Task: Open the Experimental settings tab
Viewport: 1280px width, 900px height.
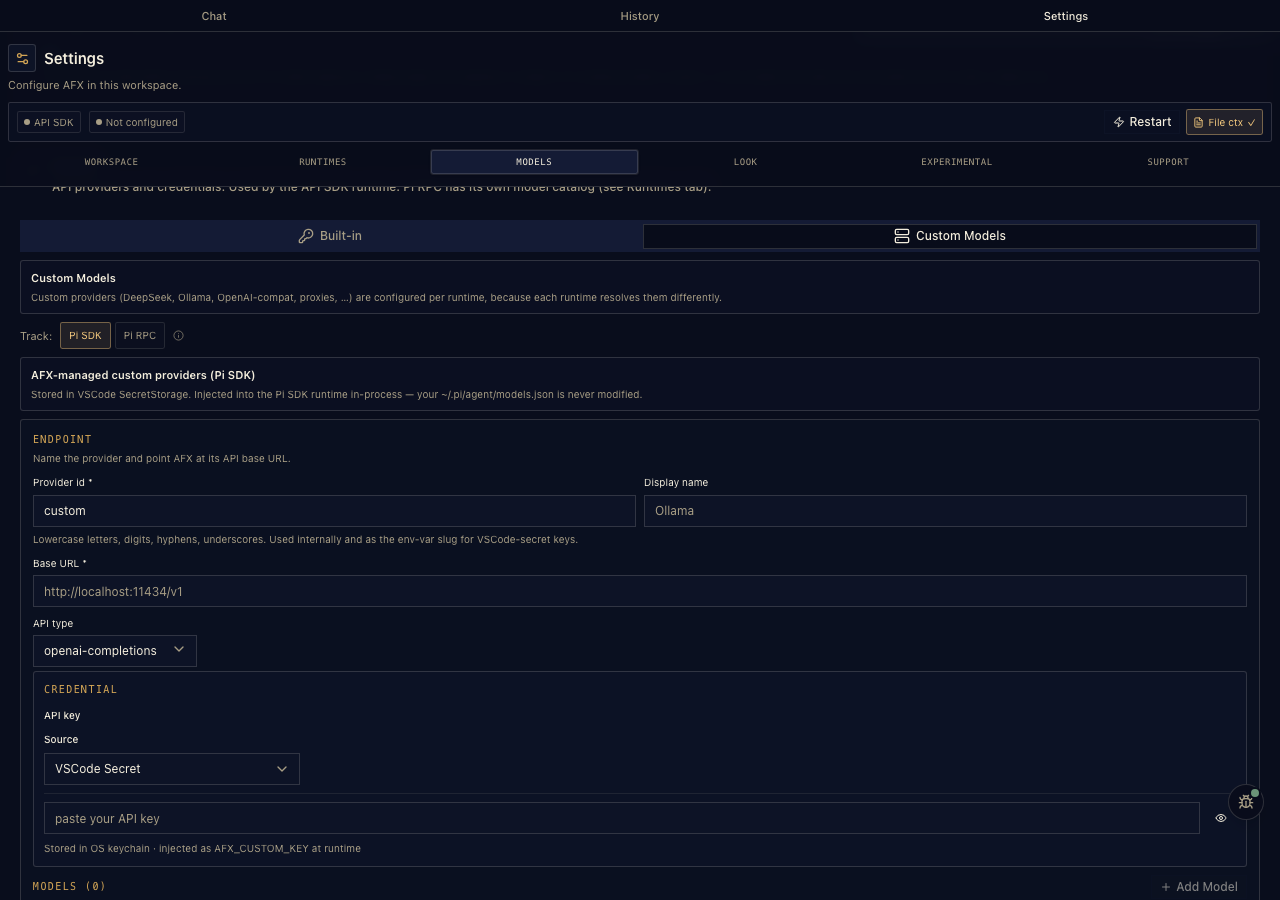Action: [x=957, y=162]
